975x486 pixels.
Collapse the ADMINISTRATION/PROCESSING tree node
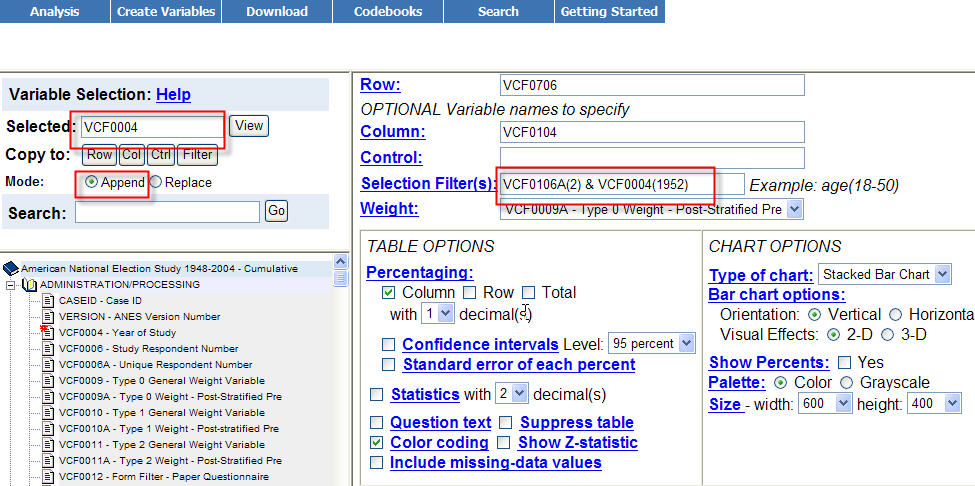point(11,285)
